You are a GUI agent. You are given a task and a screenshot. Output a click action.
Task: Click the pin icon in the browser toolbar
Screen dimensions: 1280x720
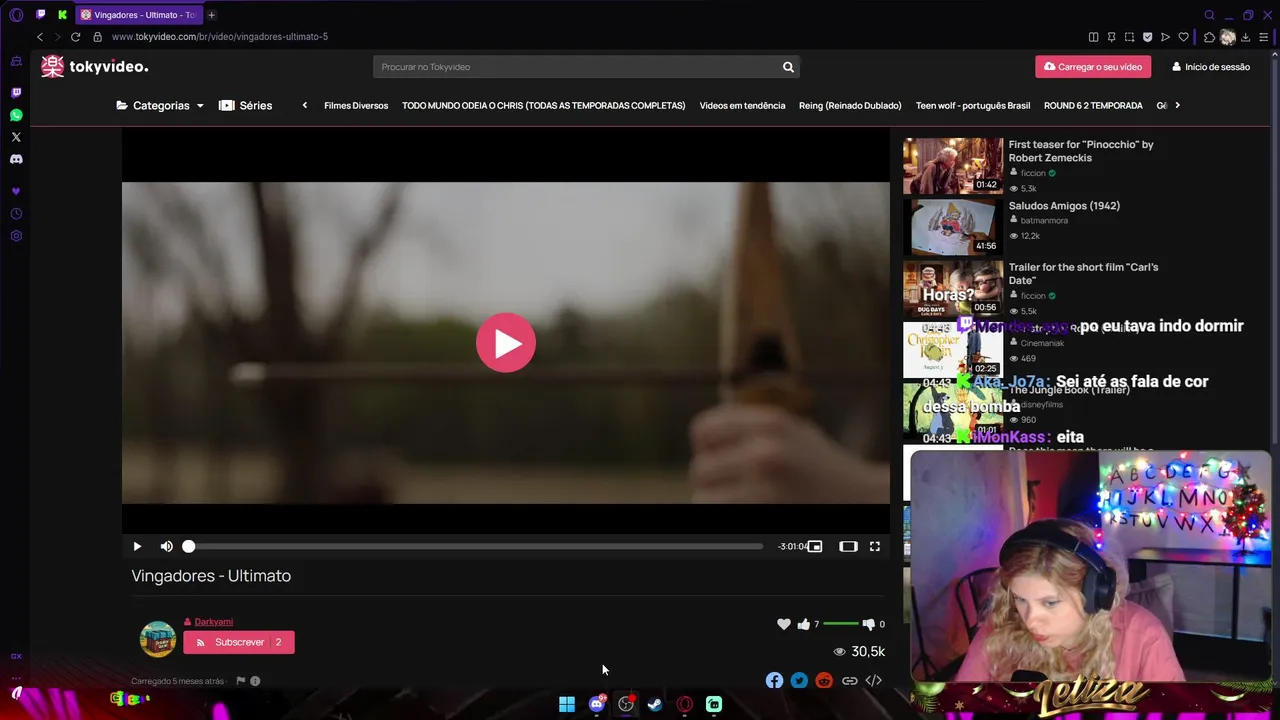click(1111, 37)
